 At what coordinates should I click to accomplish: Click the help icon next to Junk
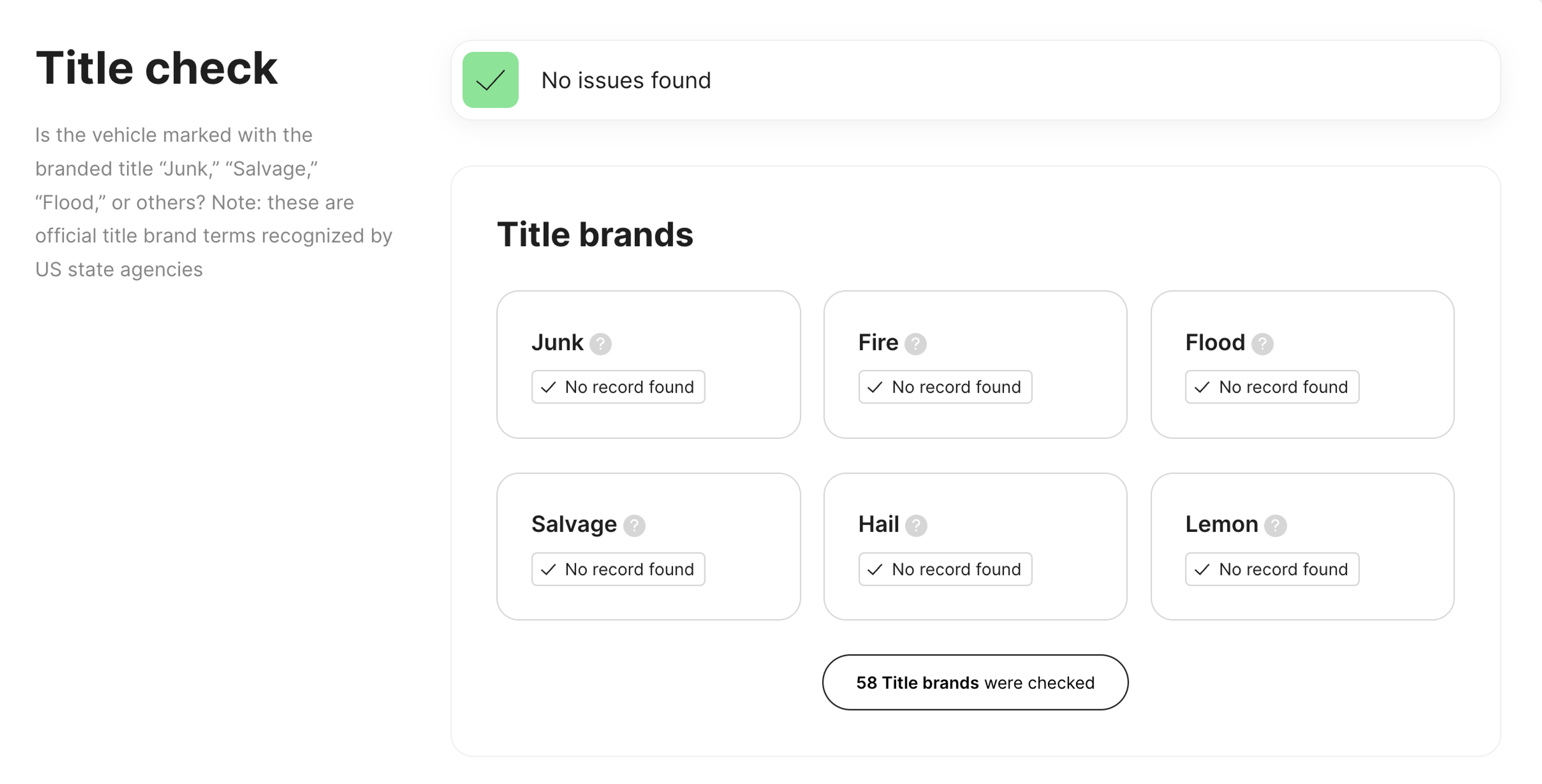600,344
